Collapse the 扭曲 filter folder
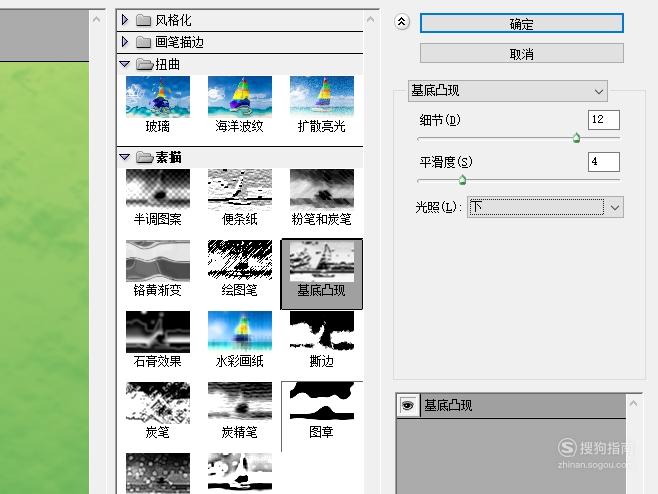658x494 pixels. click(x=125, y=64)
